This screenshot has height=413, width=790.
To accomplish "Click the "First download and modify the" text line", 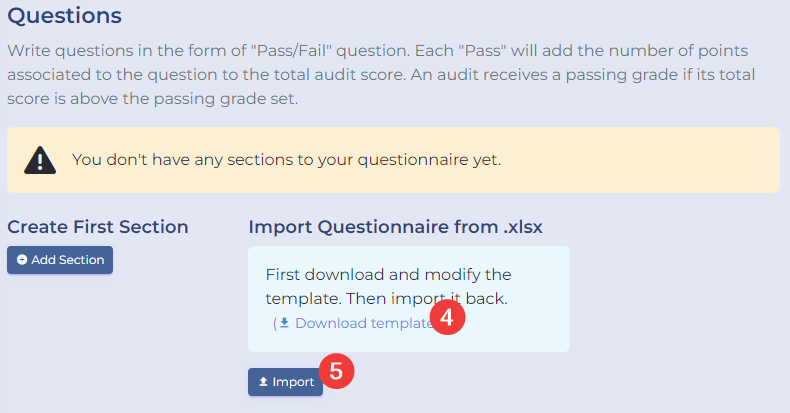I will 389,274.
